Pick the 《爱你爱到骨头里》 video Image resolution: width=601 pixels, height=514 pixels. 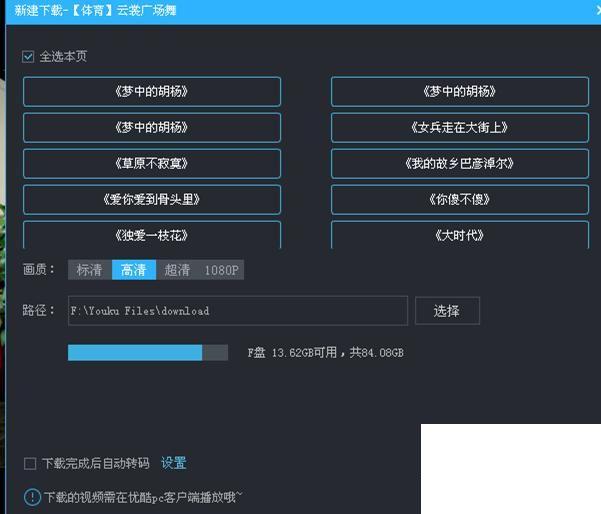tap(152, 199)
